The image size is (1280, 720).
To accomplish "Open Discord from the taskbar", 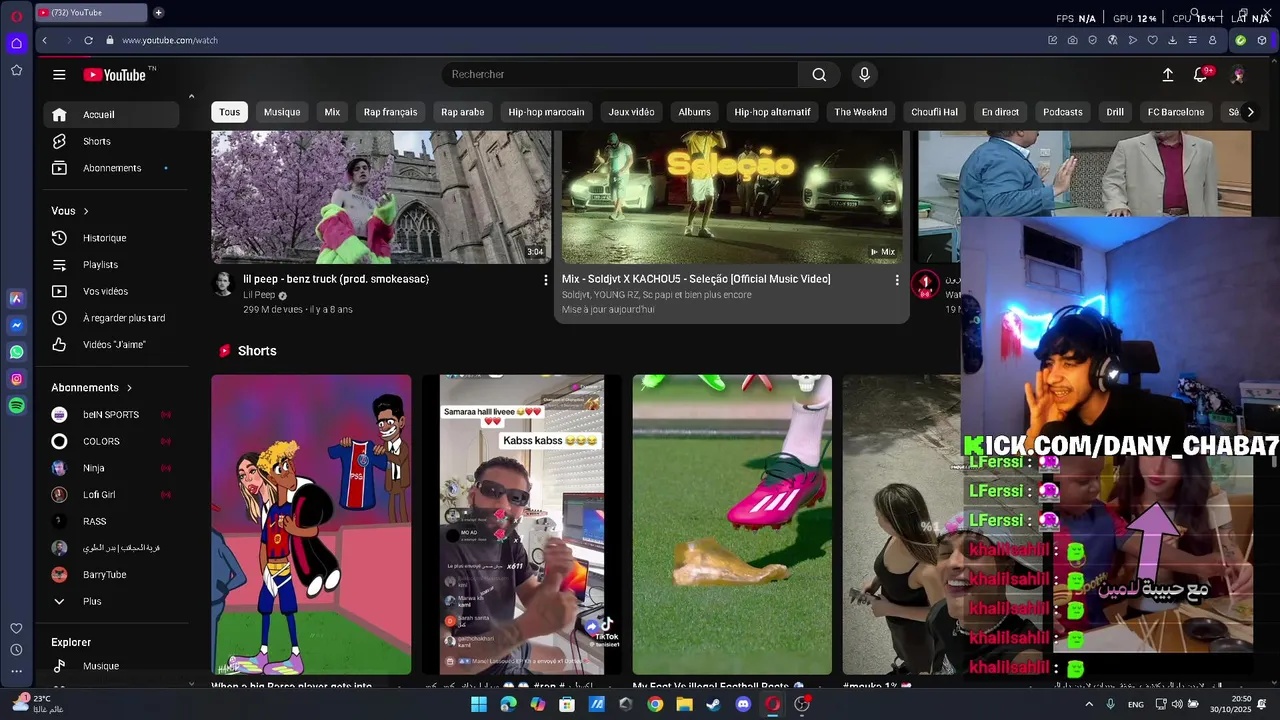I will pyautogui.click(x=743, y=704).
